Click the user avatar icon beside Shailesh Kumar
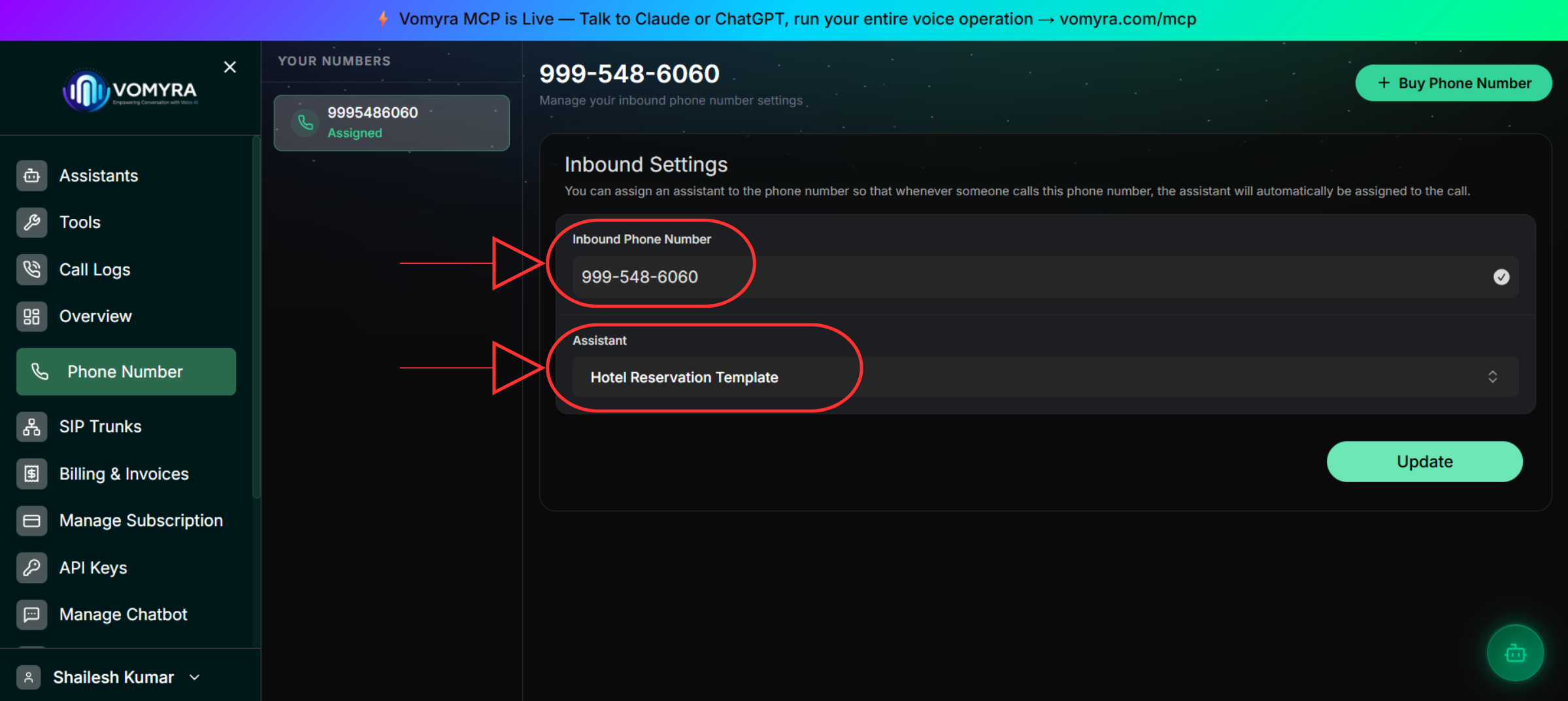Image resolution: width=1568 pixels, height=701 pixels. pos(28,677)
